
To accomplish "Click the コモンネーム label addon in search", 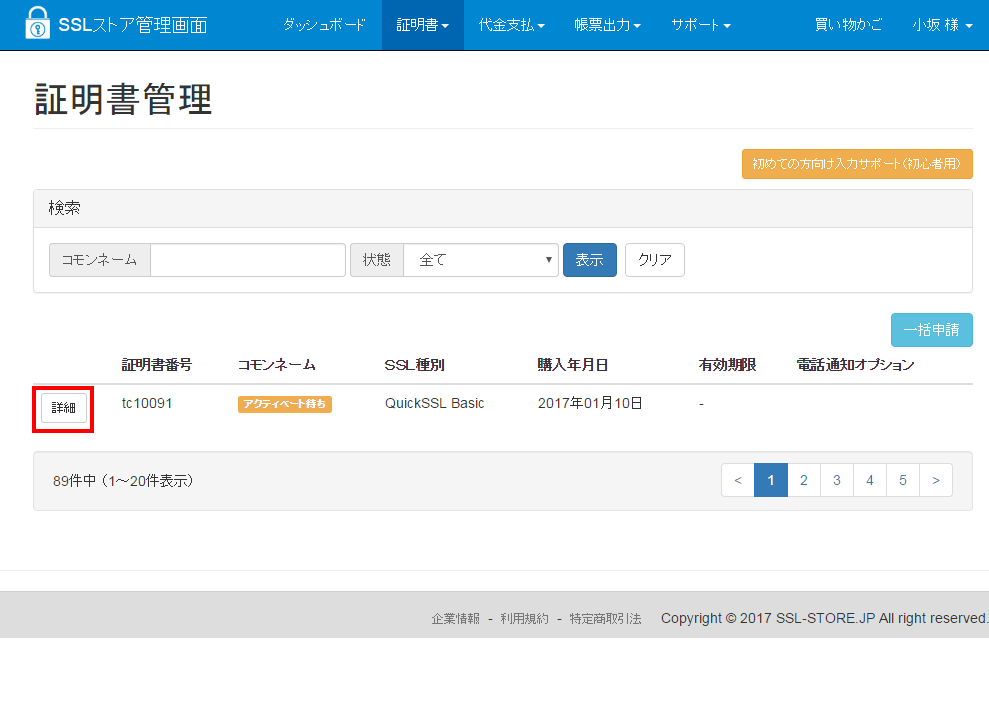I will click(x=100, y=260).
